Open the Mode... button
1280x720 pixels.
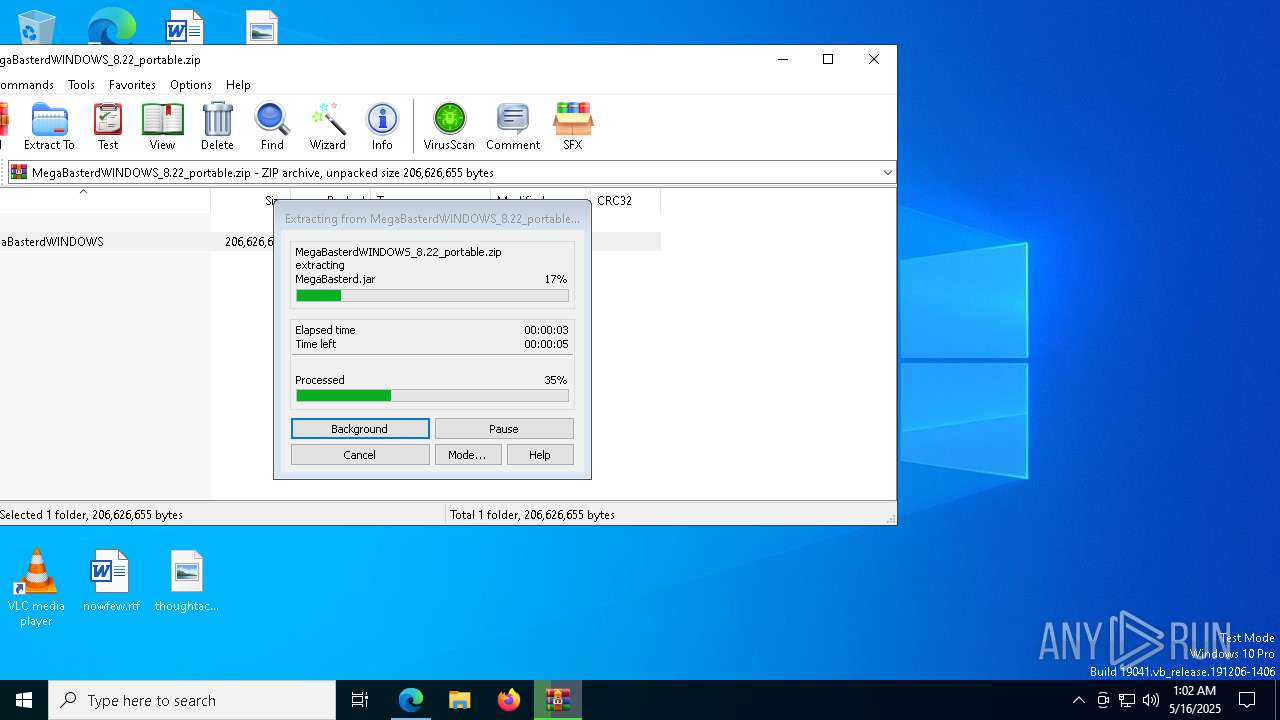467,454
